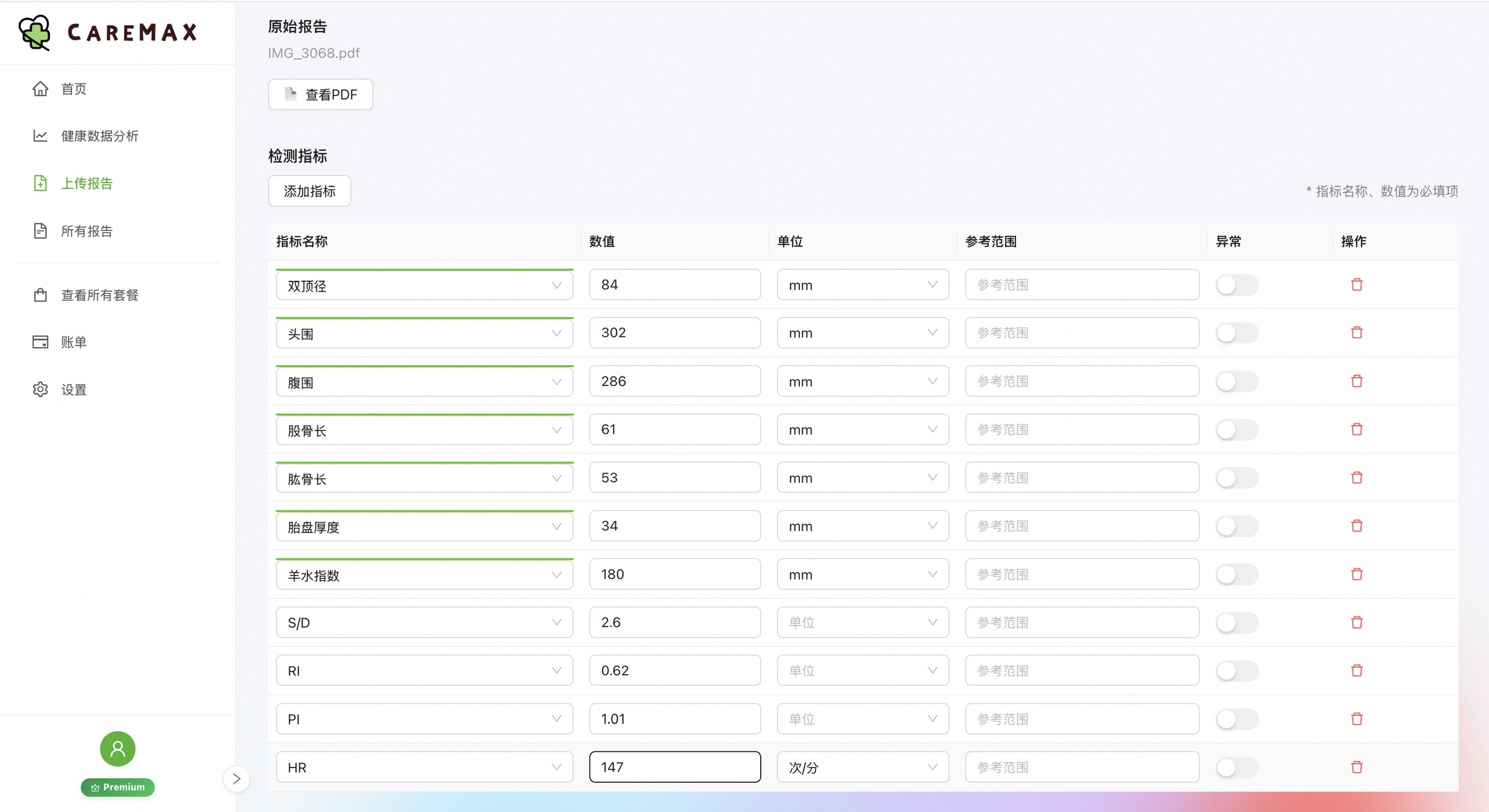
Task: Click the upload file icon for 上传报告
Action: click(40, 183)
